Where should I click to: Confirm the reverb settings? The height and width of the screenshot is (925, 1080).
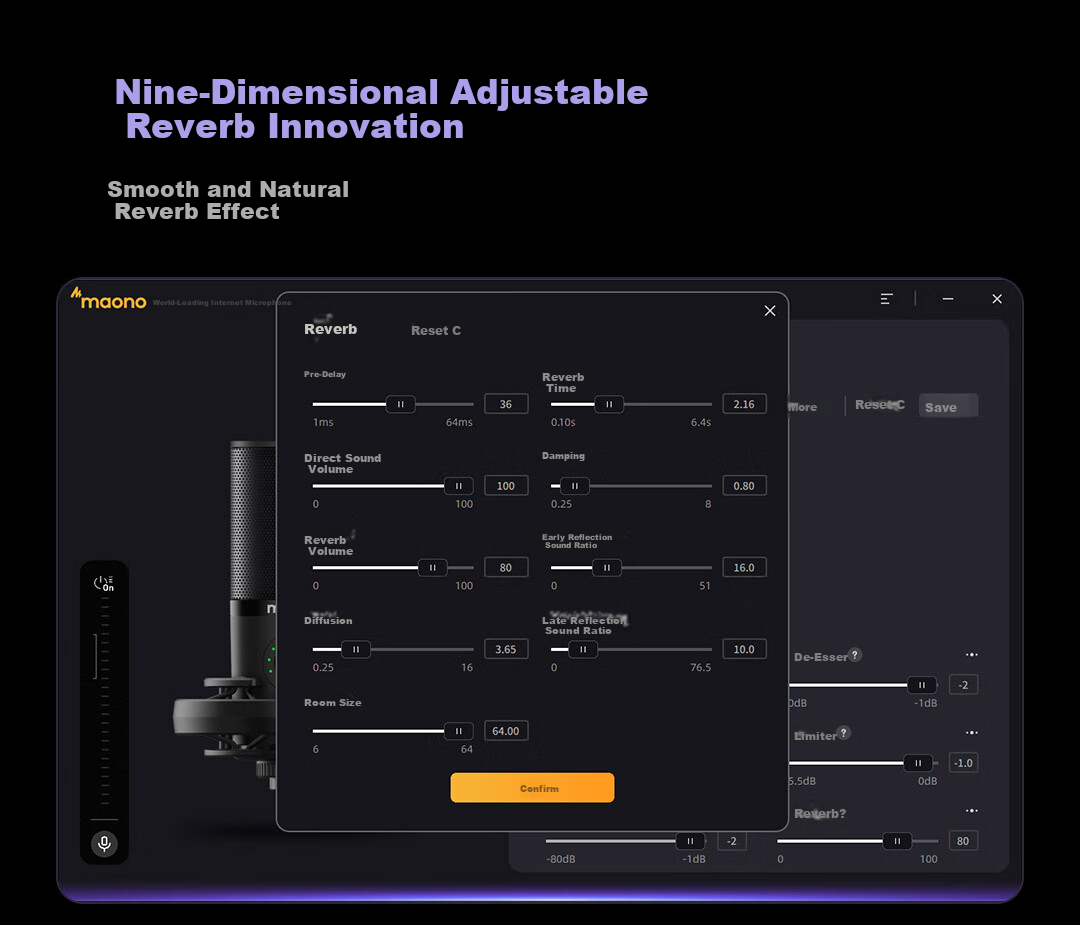(x=532, y=787)
